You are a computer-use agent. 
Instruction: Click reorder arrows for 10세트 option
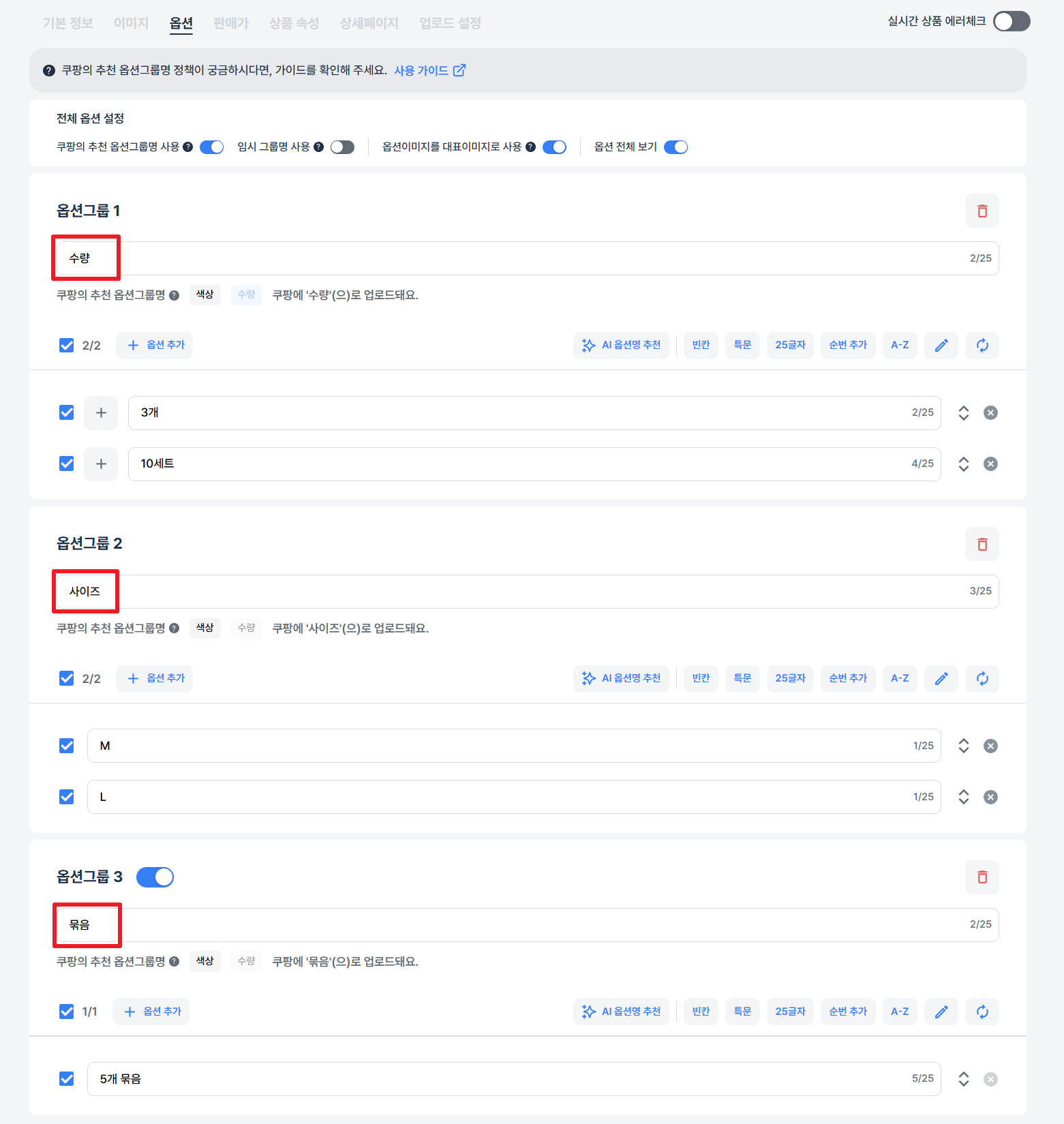[x=963, y=464]
